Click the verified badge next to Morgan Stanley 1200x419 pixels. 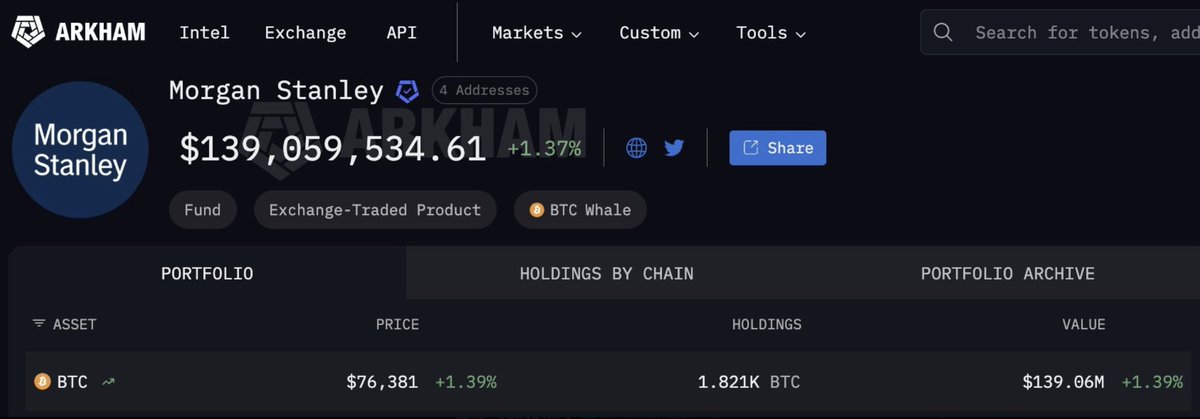tap(407, 91)
